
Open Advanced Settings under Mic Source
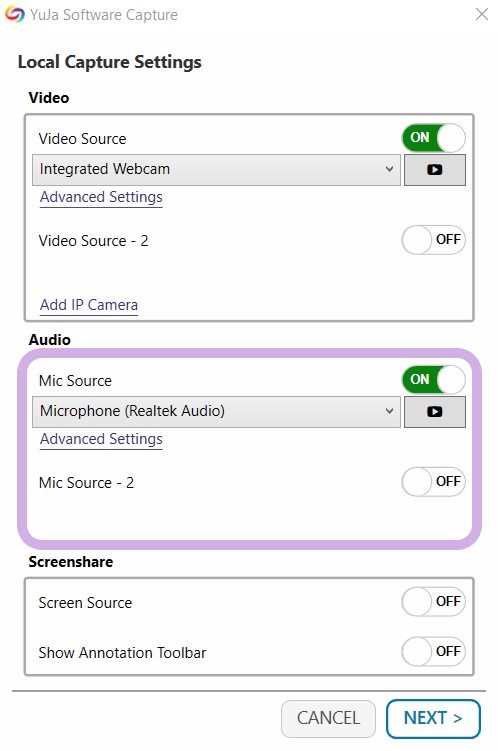pyautogui.click(x=101, y=439)
